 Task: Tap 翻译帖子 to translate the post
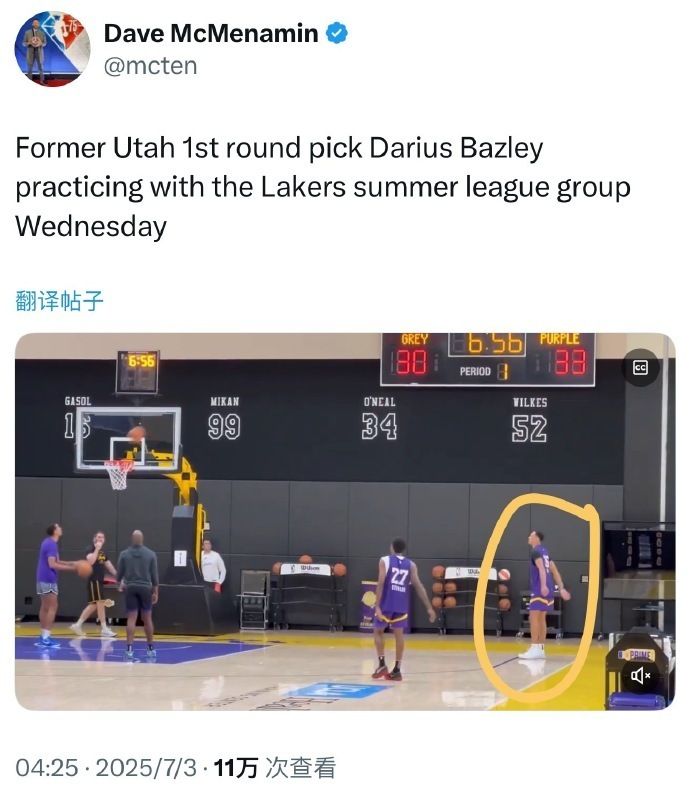click(x=59, y=301)
